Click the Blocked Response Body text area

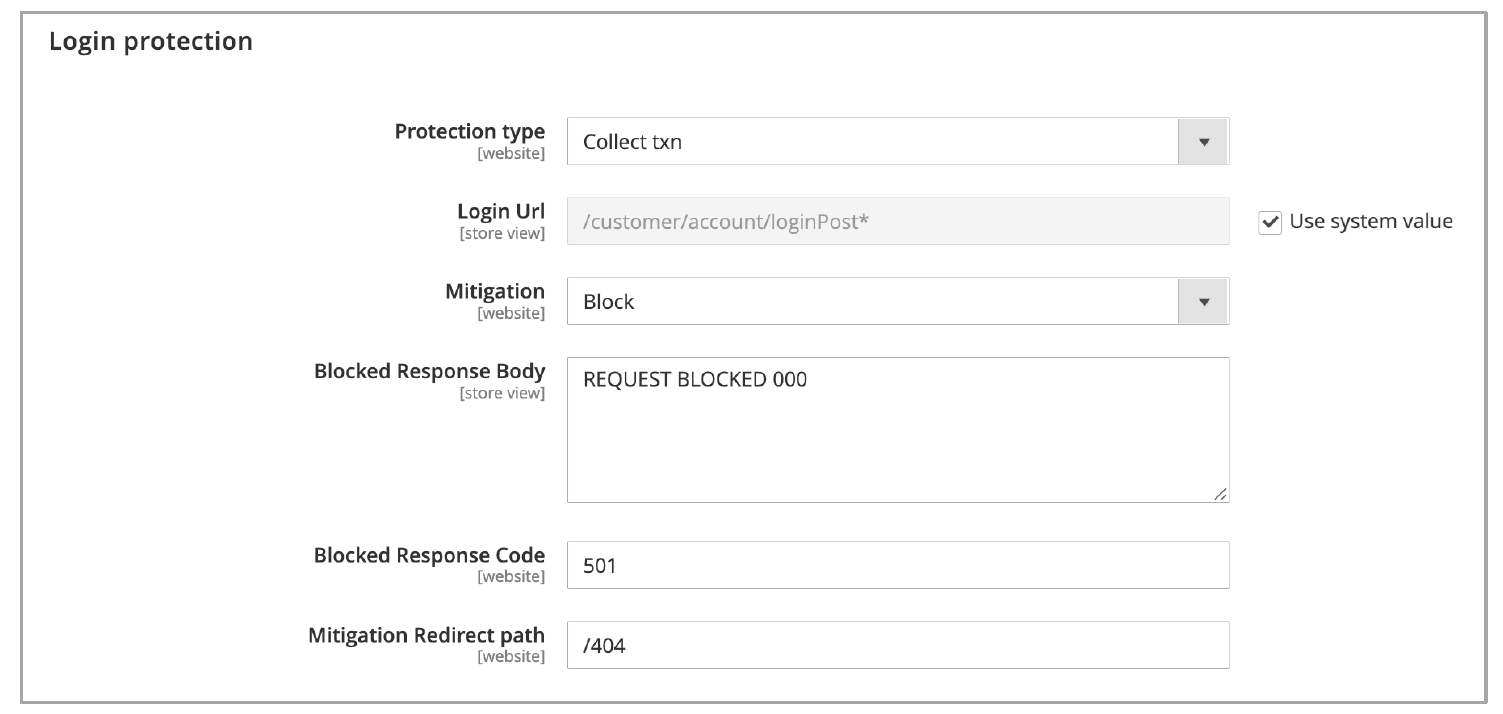pyautogui.click(x=897, y=428)
